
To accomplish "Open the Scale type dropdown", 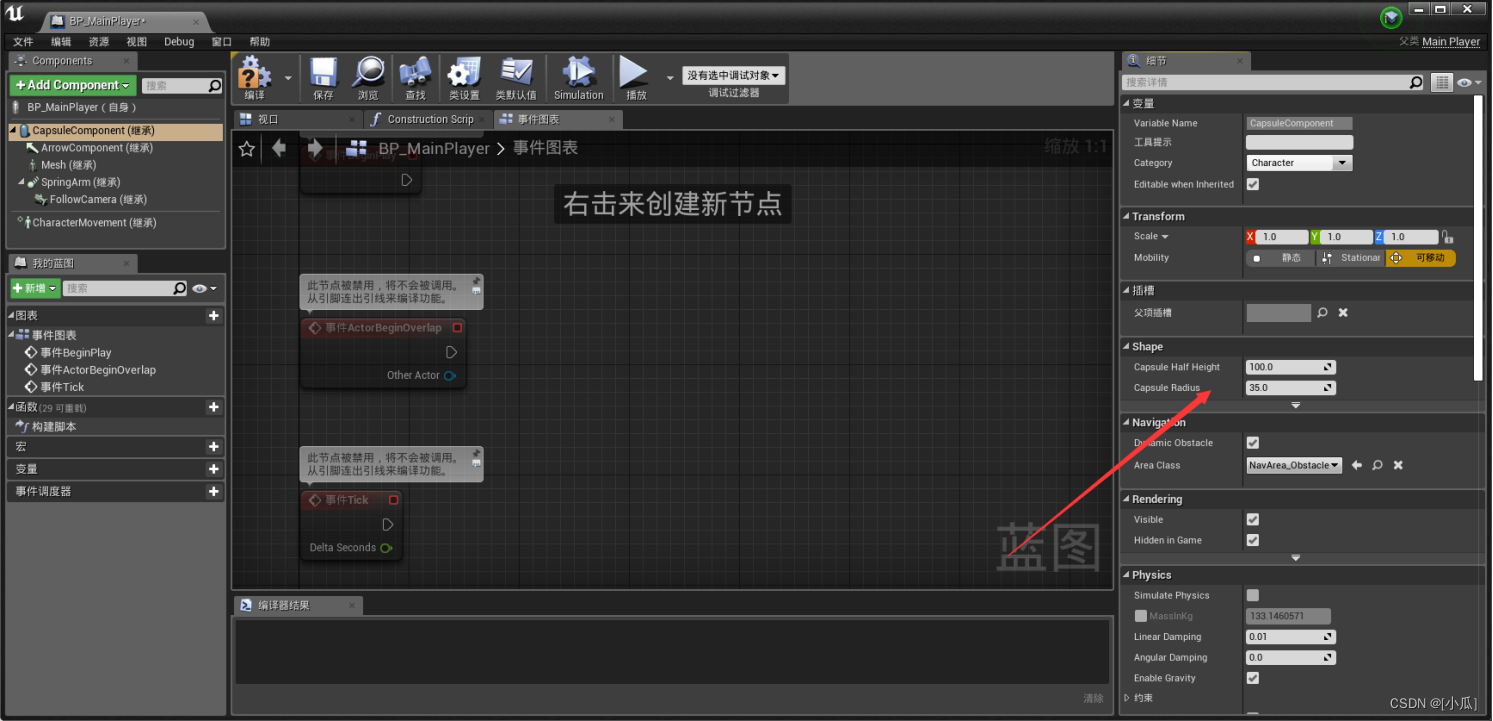I will coord(1151,237).
